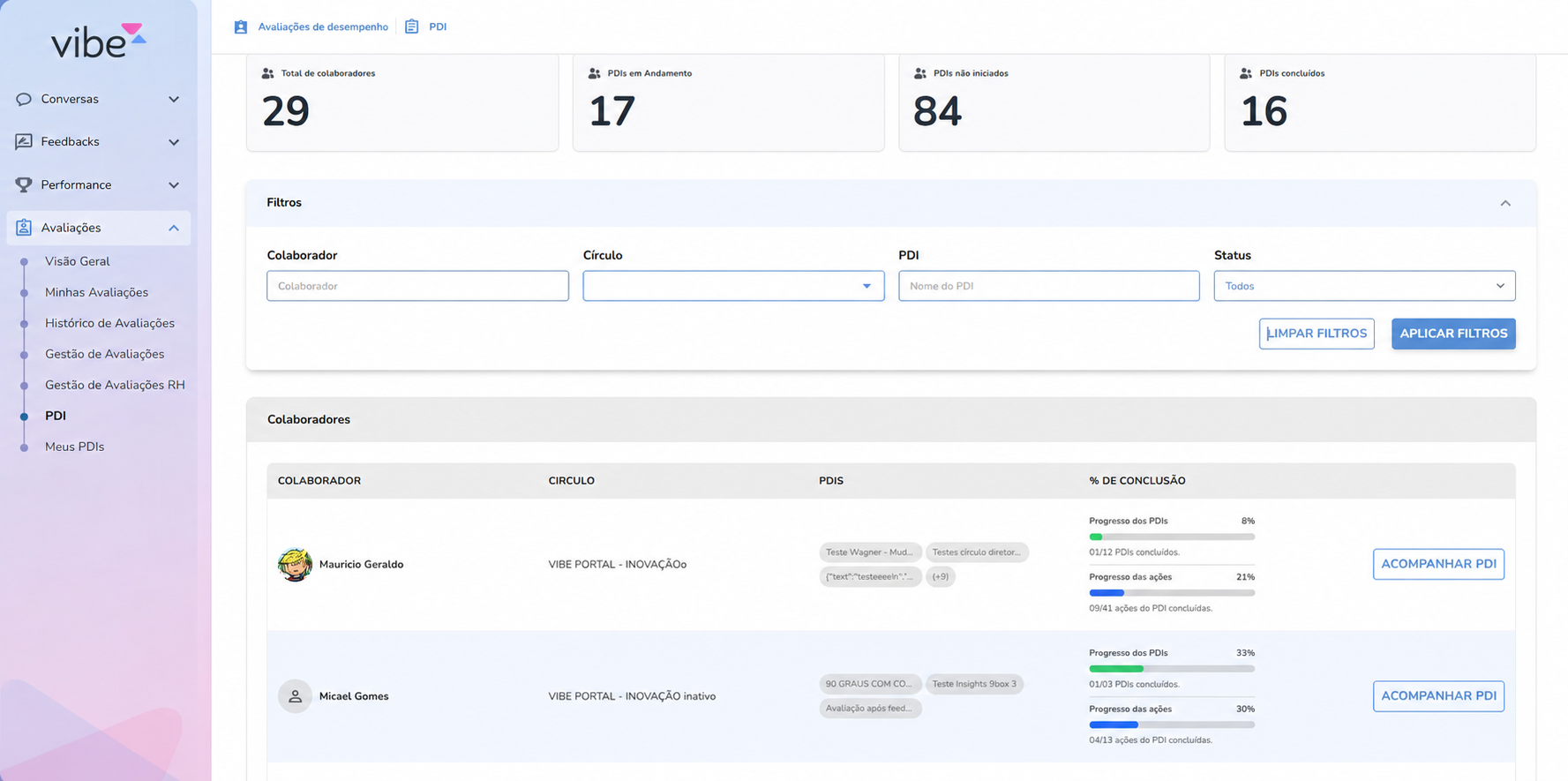Click Mauricio Geraldo's avatar

tap(295, 564)
